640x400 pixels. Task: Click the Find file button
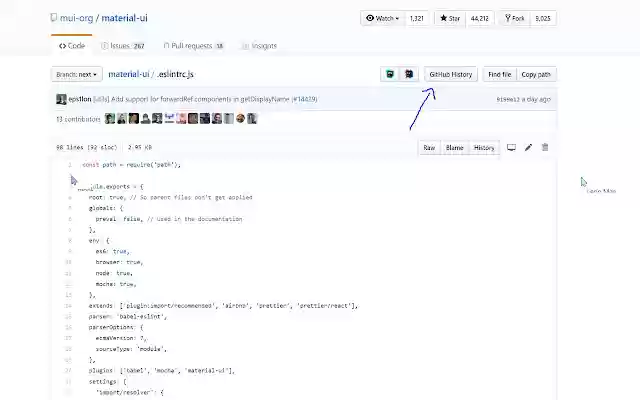[x=500, y=74]
